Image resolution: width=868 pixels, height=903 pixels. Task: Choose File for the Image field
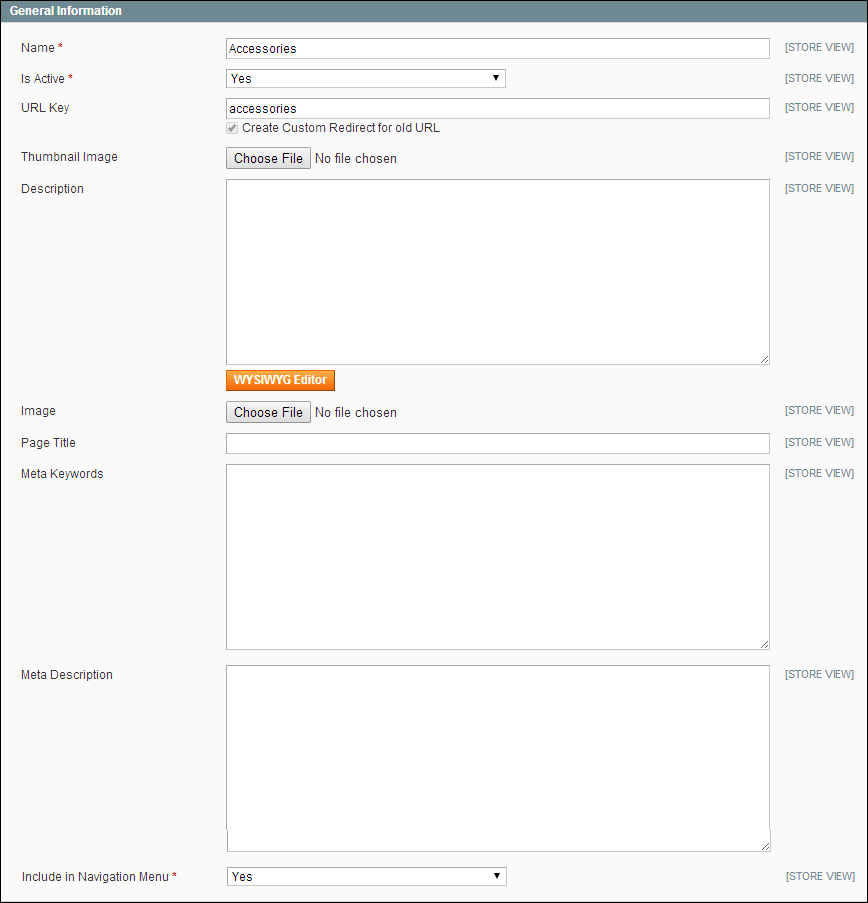coord(268,412)
